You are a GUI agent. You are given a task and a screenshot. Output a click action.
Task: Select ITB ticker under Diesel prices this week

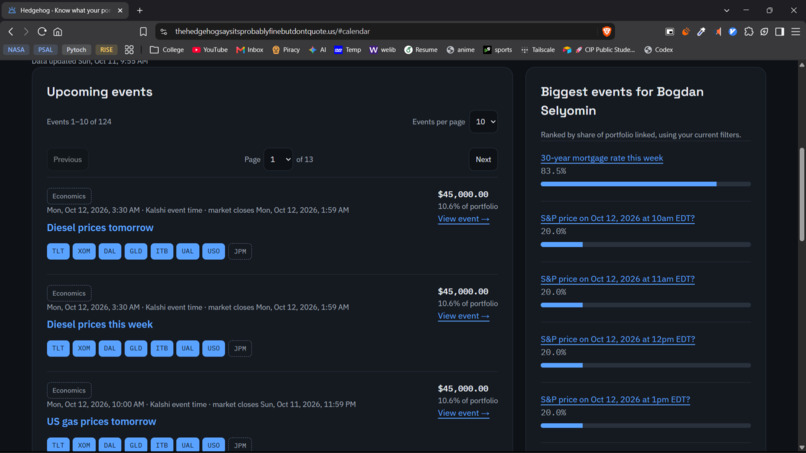[x=161, y=349]
